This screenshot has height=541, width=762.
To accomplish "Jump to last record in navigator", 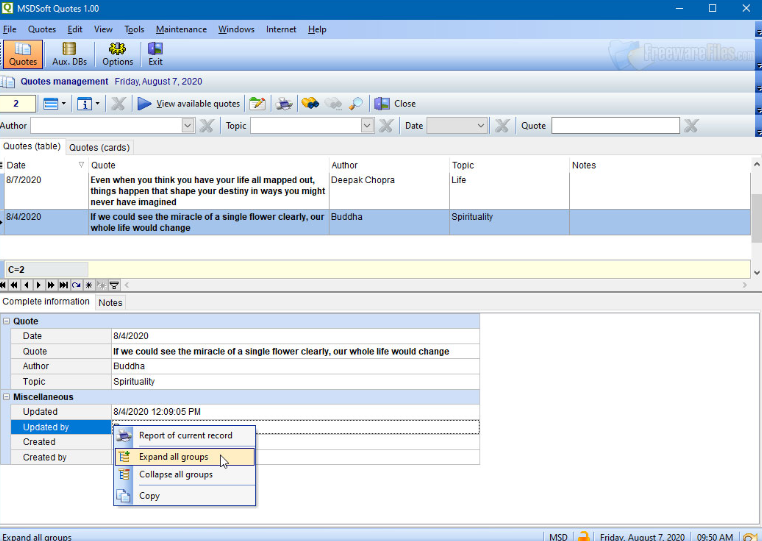I will coord(63,285).
